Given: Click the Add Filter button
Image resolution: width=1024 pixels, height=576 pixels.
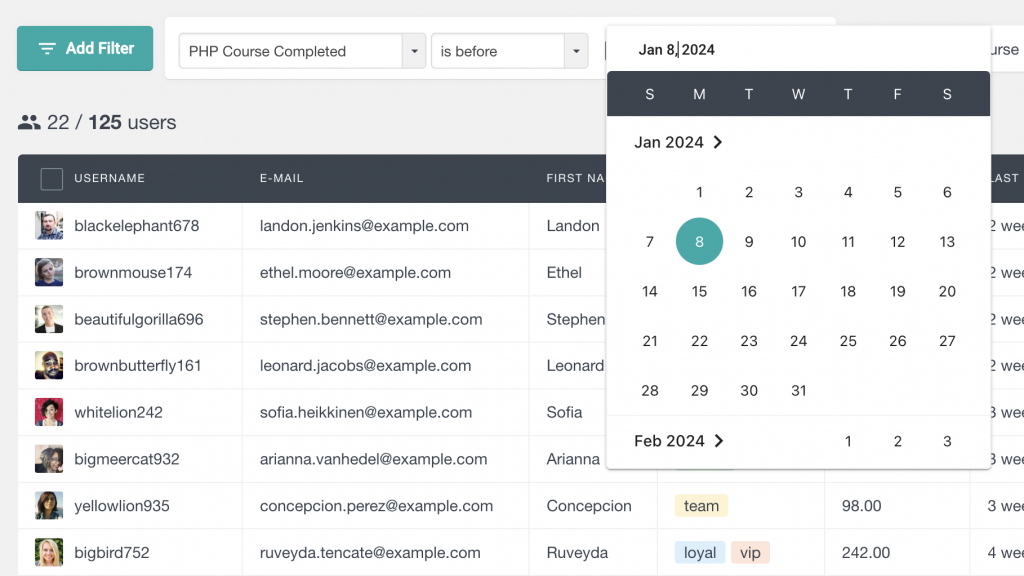Looking at the screenshot, I should pyautogui.click(x=85, y=49).
